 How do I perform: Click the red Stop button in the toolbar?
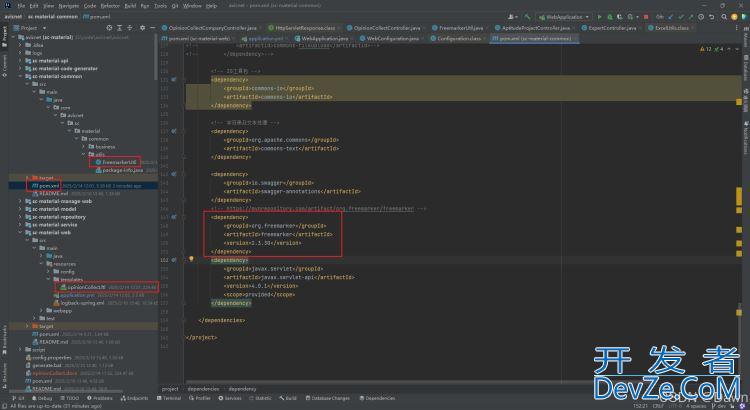[646, 17]
